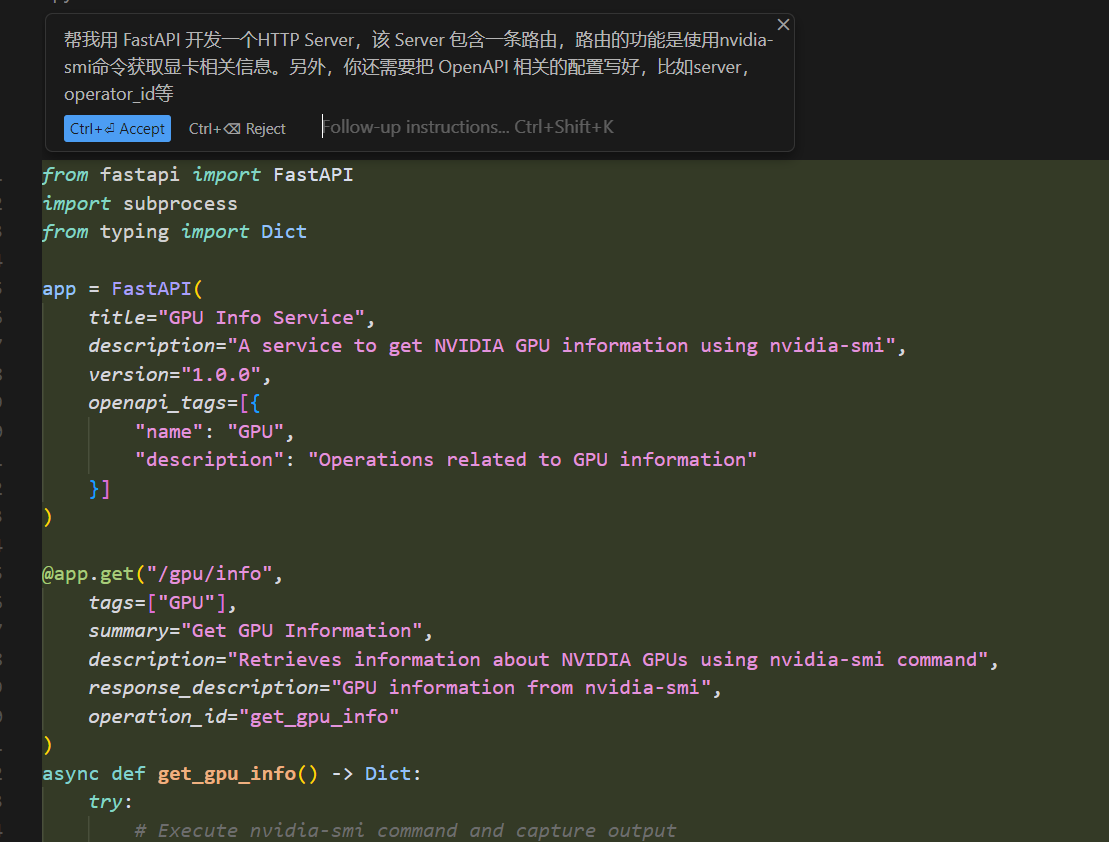1109x842 pixels.
Task: Click the "/gpu/info" route path string
Action: click(x=209, y=574)
